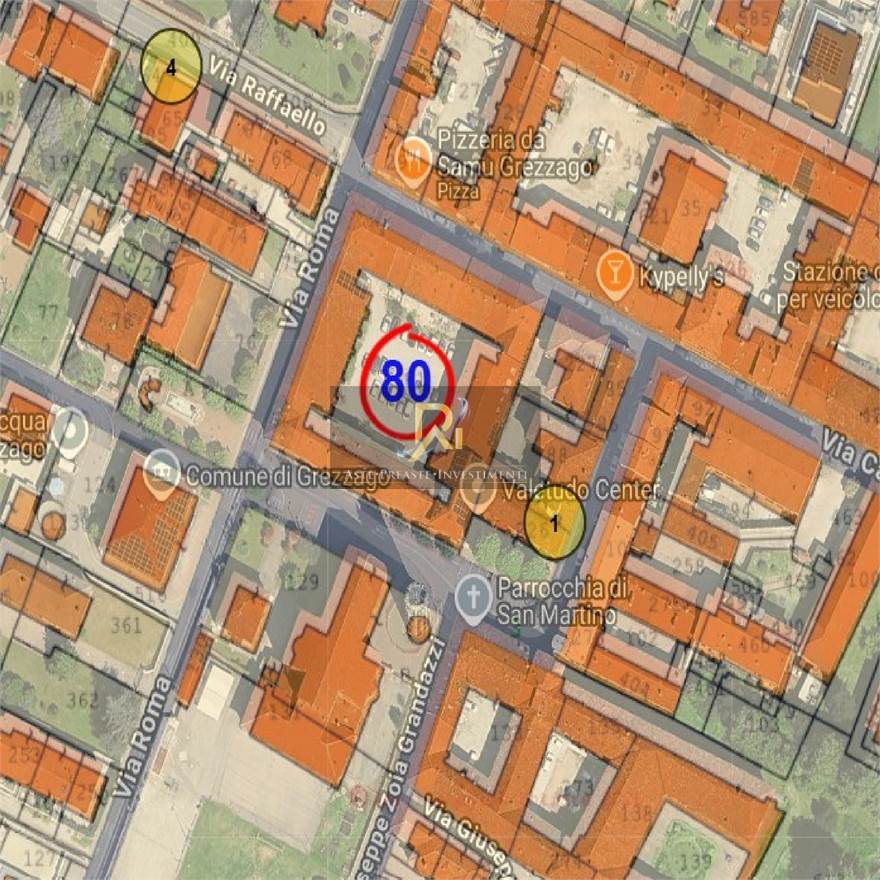Viewport: 880px width, 880px height.
Task: Select cadastral parcel number 361
Action: coord(126,627)
